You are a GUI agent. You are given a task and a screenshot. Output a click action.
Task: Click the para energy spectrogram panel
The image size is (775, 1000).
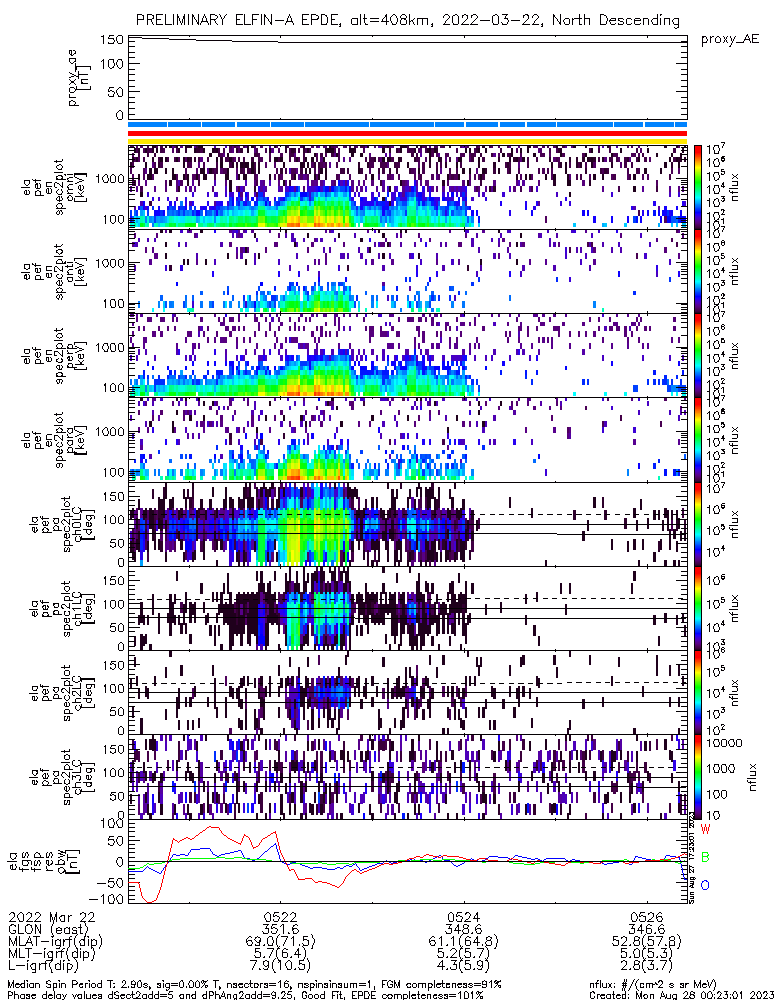(408, 439)
